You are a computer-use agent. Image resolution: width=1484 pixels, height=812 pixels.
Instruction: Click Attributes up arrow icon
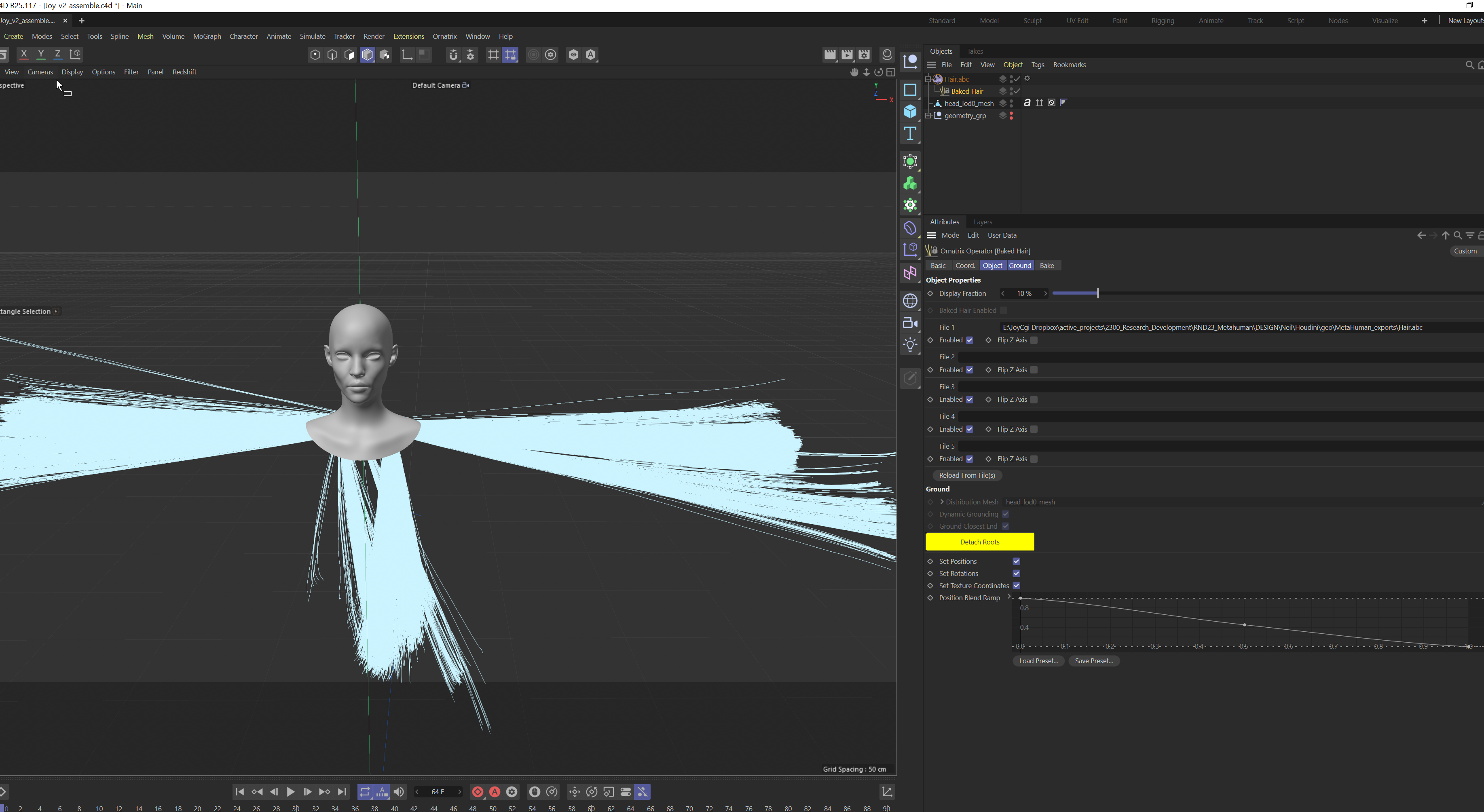coord(1446,235)
